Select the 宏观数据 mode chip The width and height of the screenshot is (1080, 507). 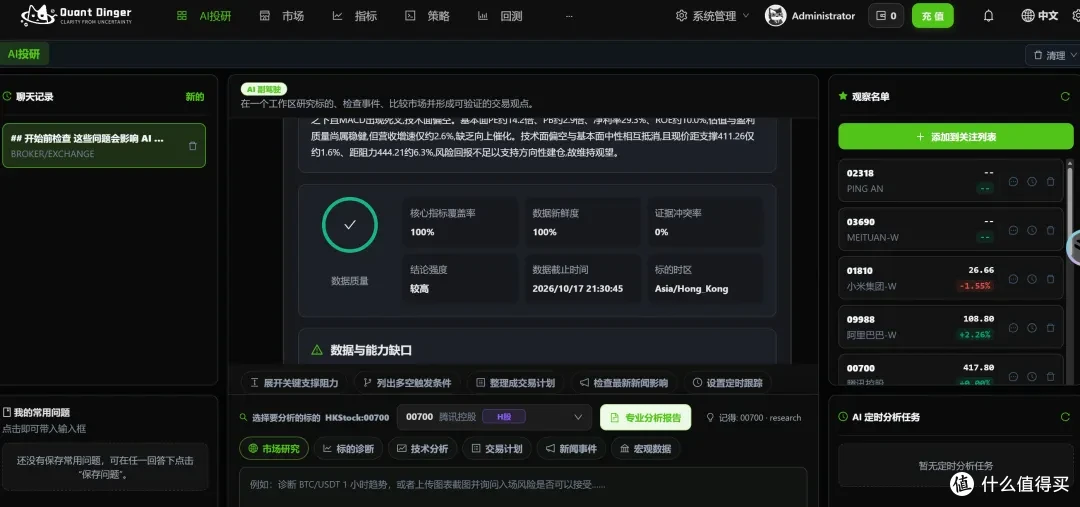pyautogui.click(x=645, y=448)
